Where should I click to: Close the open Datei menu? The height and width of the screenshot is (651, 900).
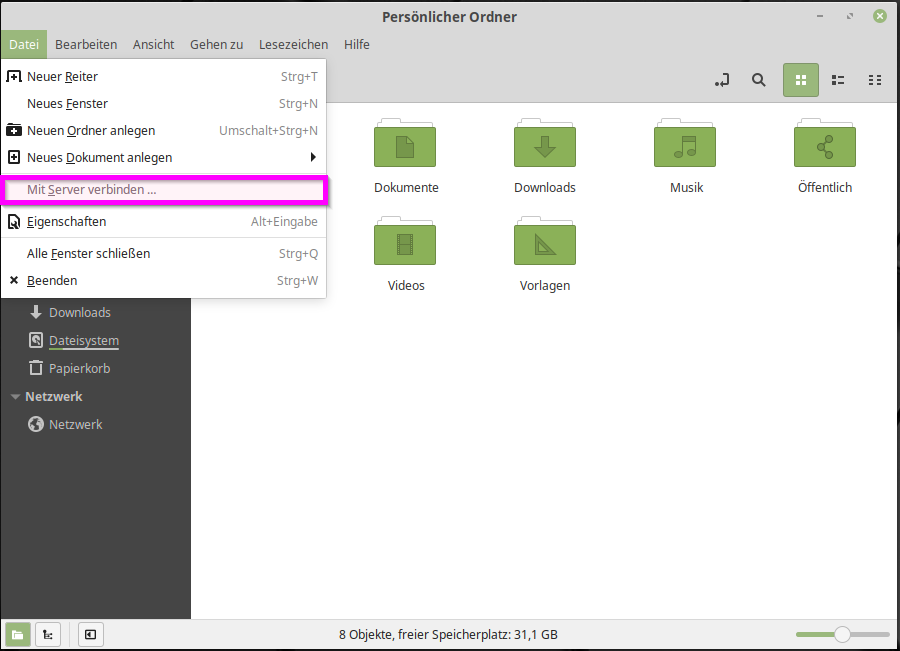click(24, 45)
